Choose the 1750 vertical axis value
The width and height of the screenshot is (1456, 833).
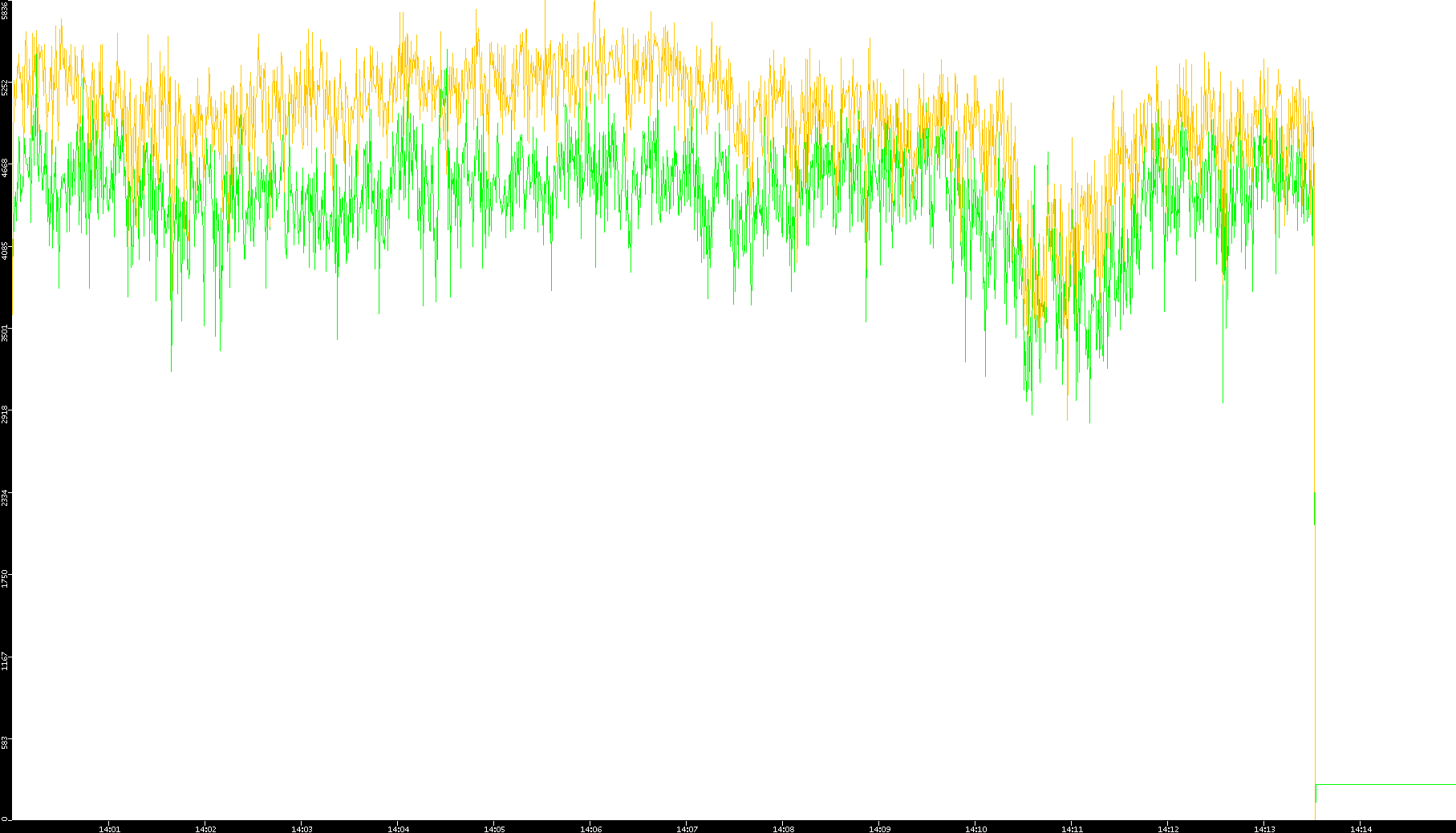point(5,579)
